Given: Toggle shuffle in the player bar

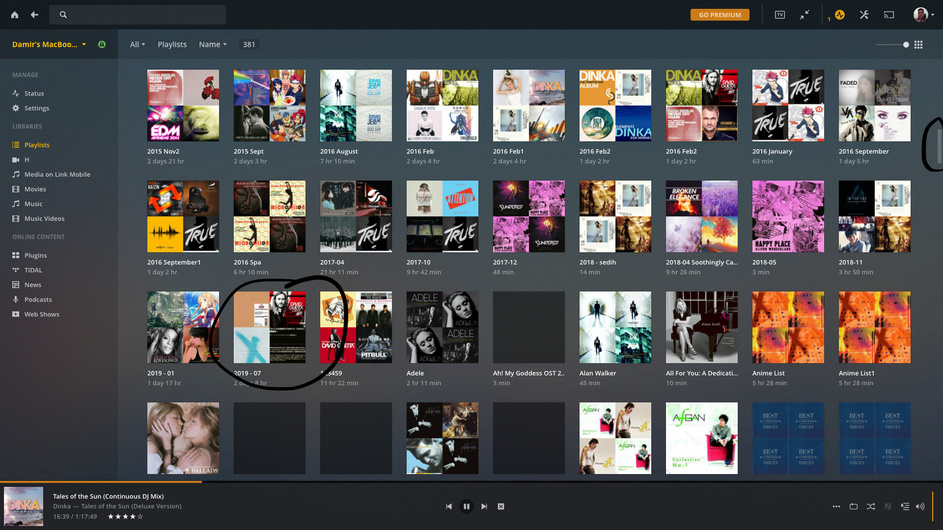Looking at the screenshot, I should click(871, 507).
